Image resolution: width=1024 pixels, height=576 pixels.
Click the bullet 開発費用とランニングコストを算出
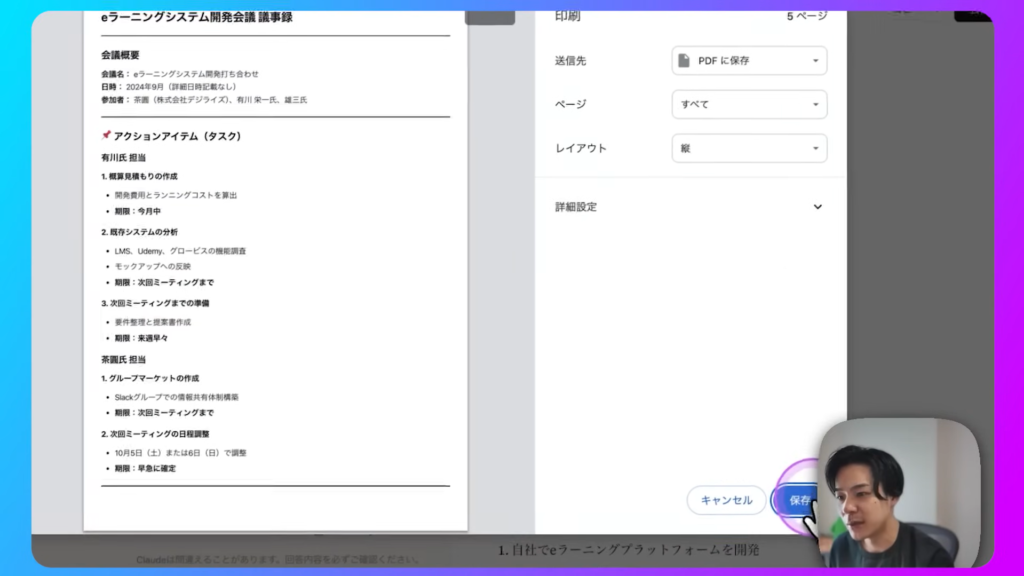coord(176,195)
